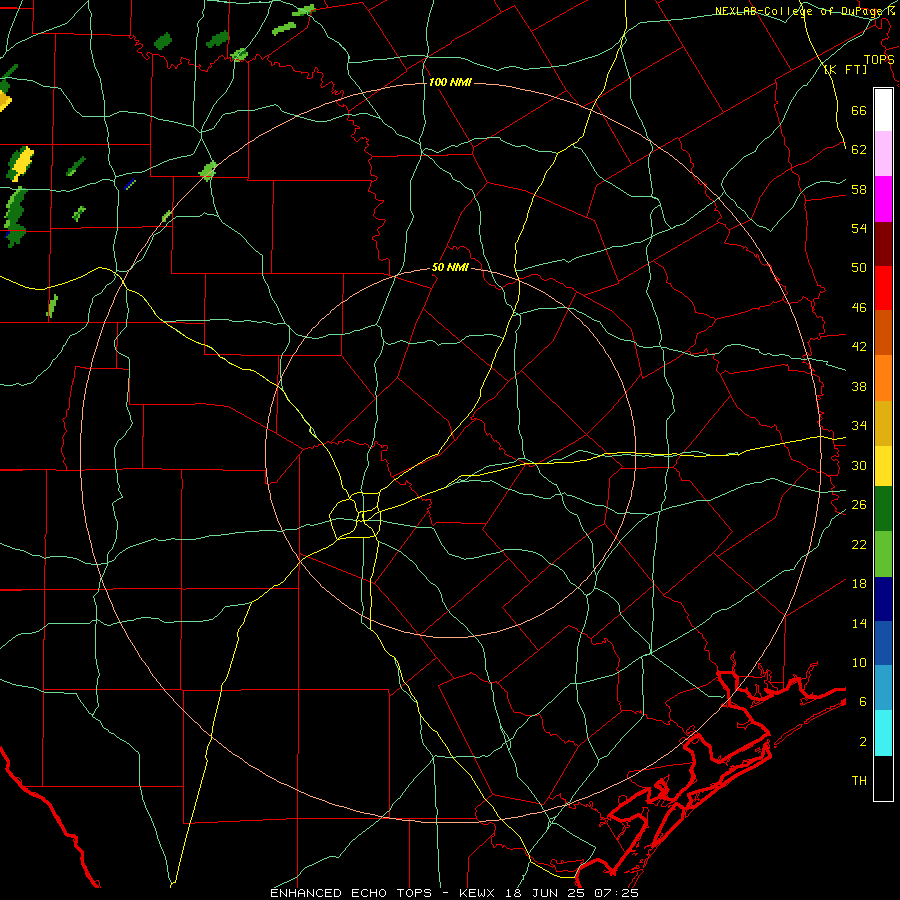
Task: Click the '2' legend value
Action: pos(863,742)
